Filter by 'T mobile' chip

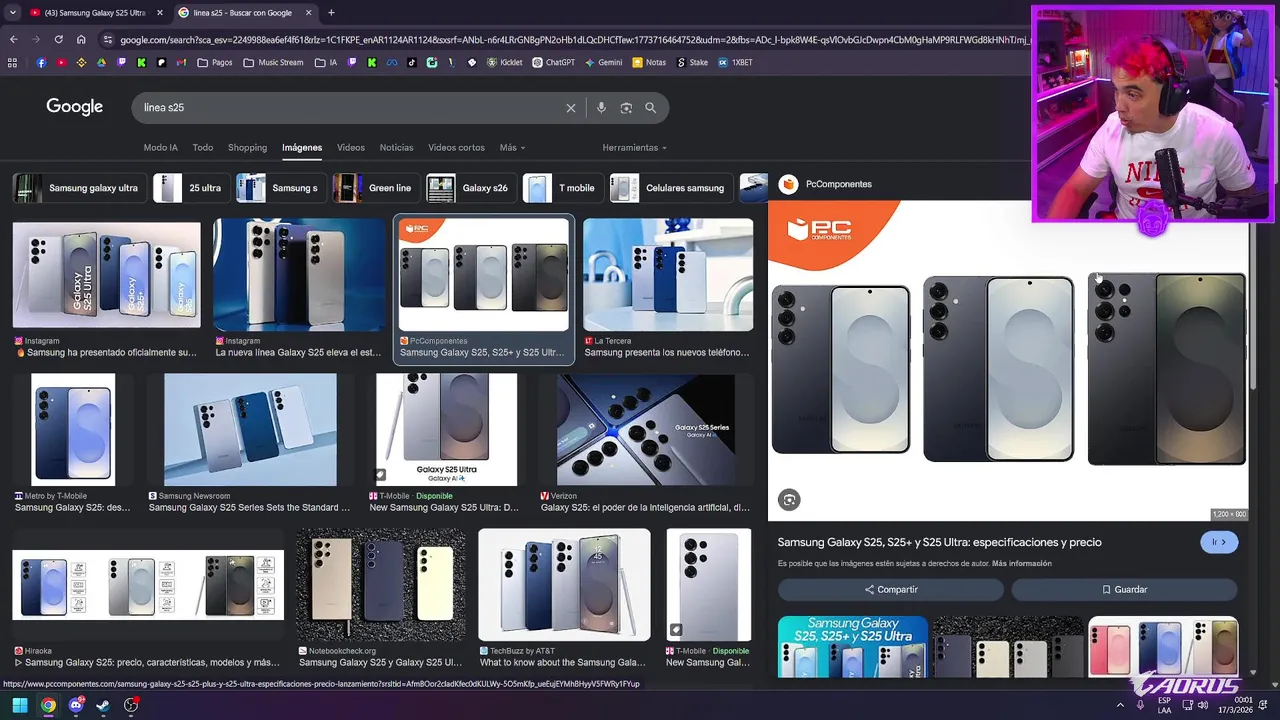(x=563, y=188)
